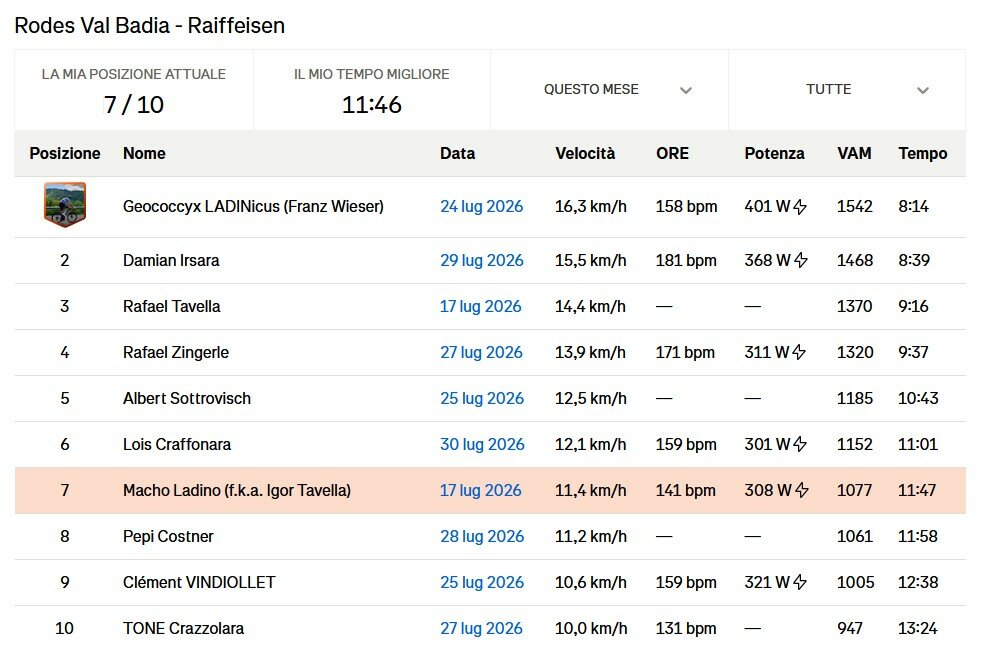The image size is (983, 666).
Task: Click the Velocità column header
Action: click(585, 154)
